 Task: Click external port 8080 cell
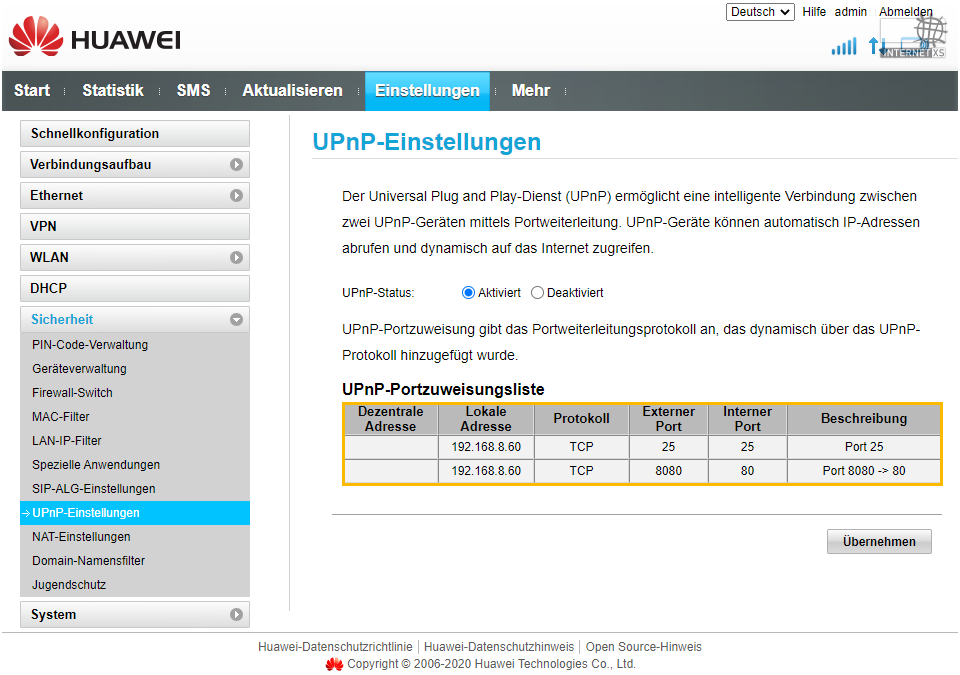(x=669, y=471)
